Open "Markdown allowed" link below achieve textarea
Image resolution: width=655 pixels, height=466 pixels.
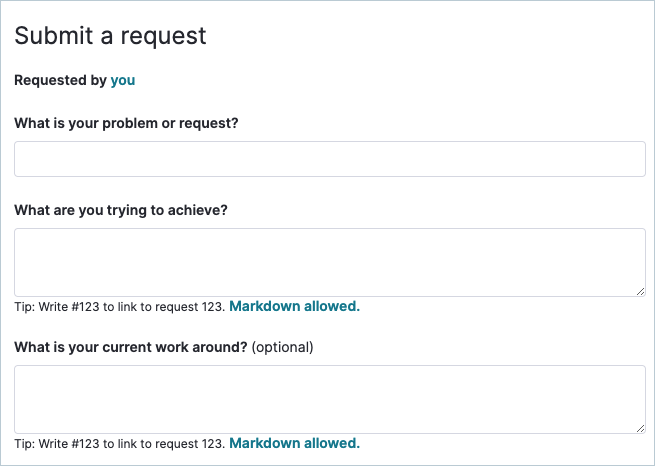point(294,306)
